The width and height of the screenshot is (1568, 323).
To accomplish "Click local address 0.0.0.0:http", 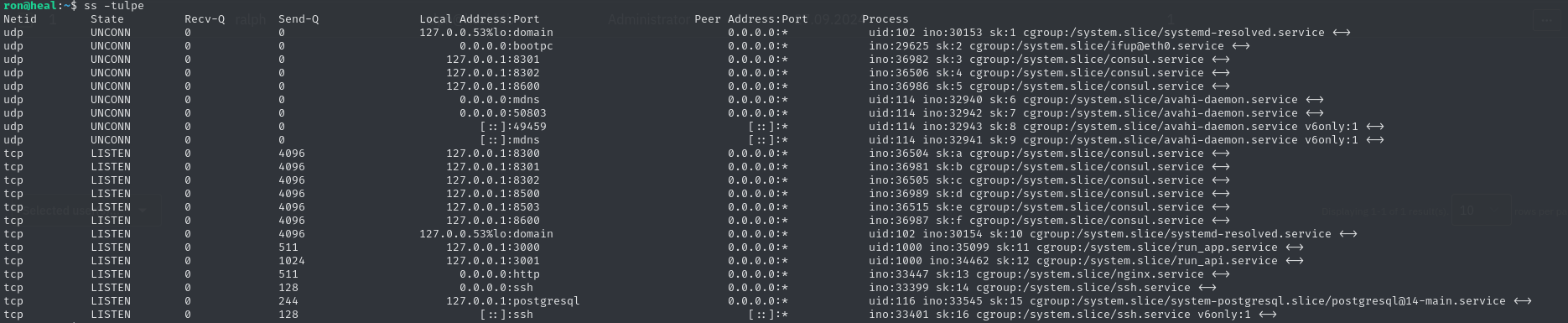I will tap(496, 274).
